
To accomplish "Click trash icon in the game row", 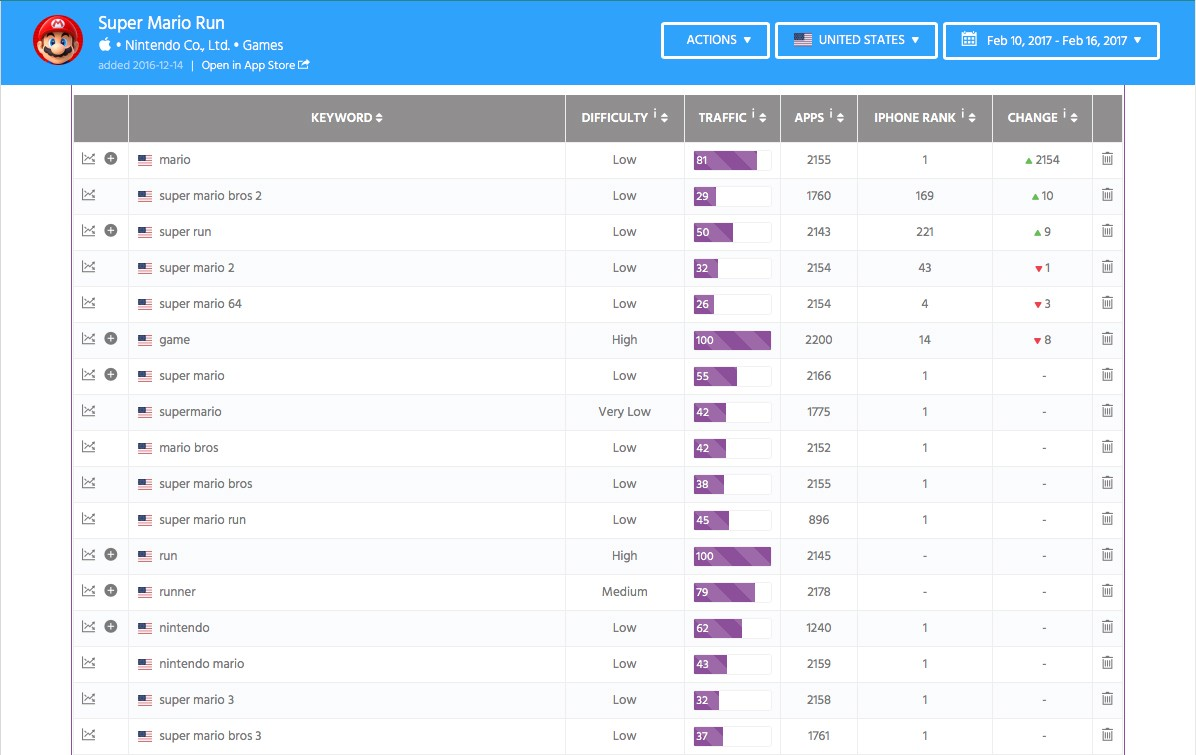I will 1107,339.
